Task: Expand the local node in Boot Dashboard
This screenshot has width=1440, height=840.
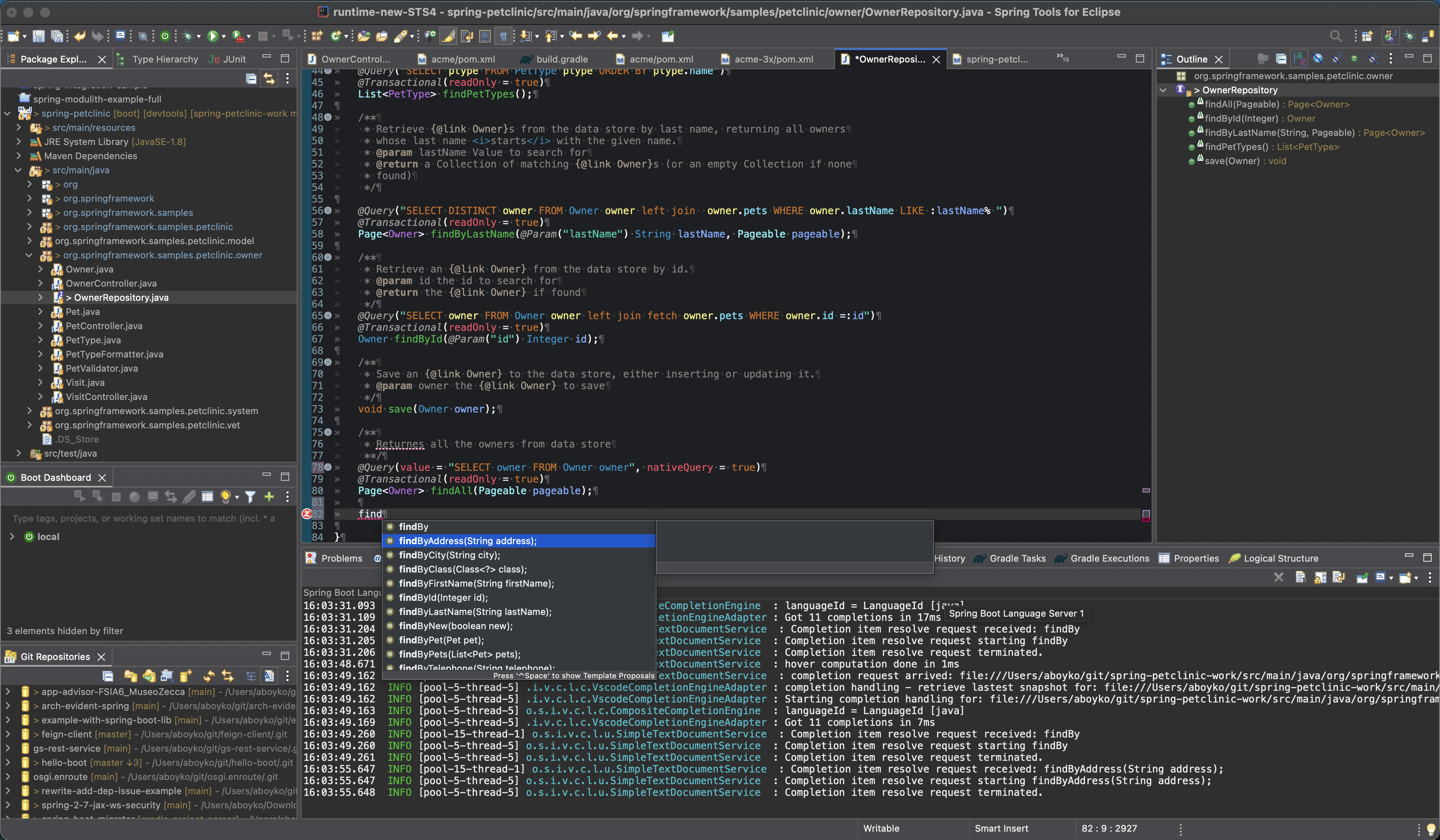Action: [x=11, y=537]
